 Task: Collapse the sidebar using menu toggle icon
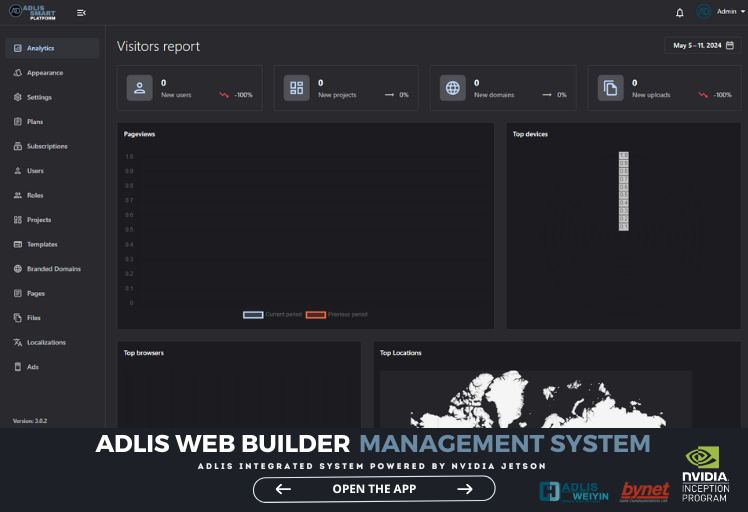(81, 12)
